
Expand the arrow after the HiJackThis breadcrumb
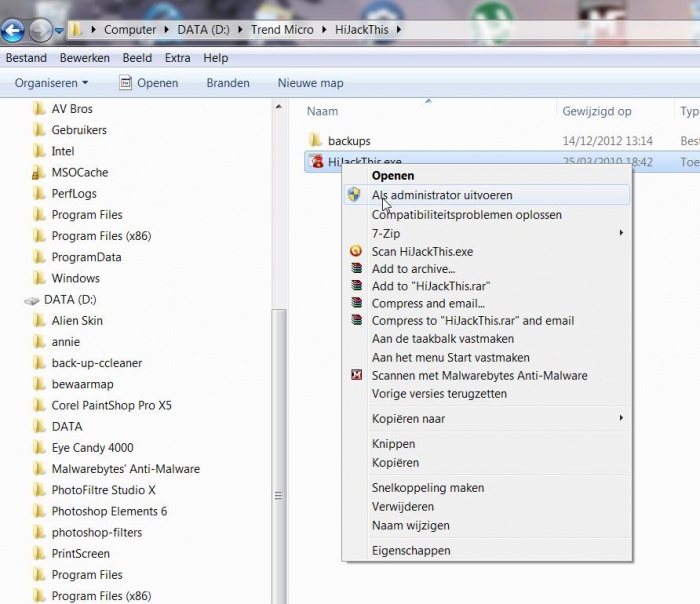[x=399, y=29]
